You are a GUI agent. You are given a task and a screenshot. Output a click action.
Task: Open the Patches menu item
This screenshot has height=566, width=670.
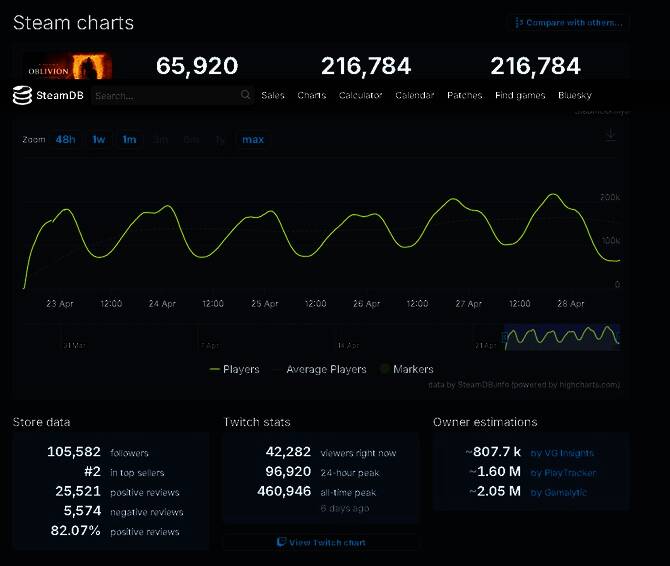(464, 96)
